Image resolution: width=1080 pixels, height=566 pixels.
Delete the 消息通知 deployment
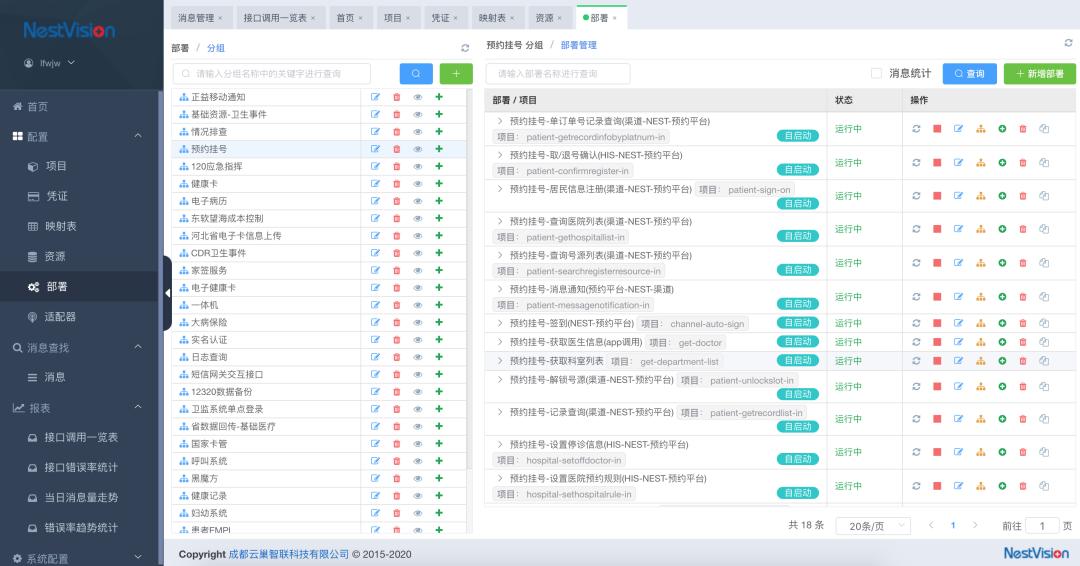click(x=1023, y=297)
